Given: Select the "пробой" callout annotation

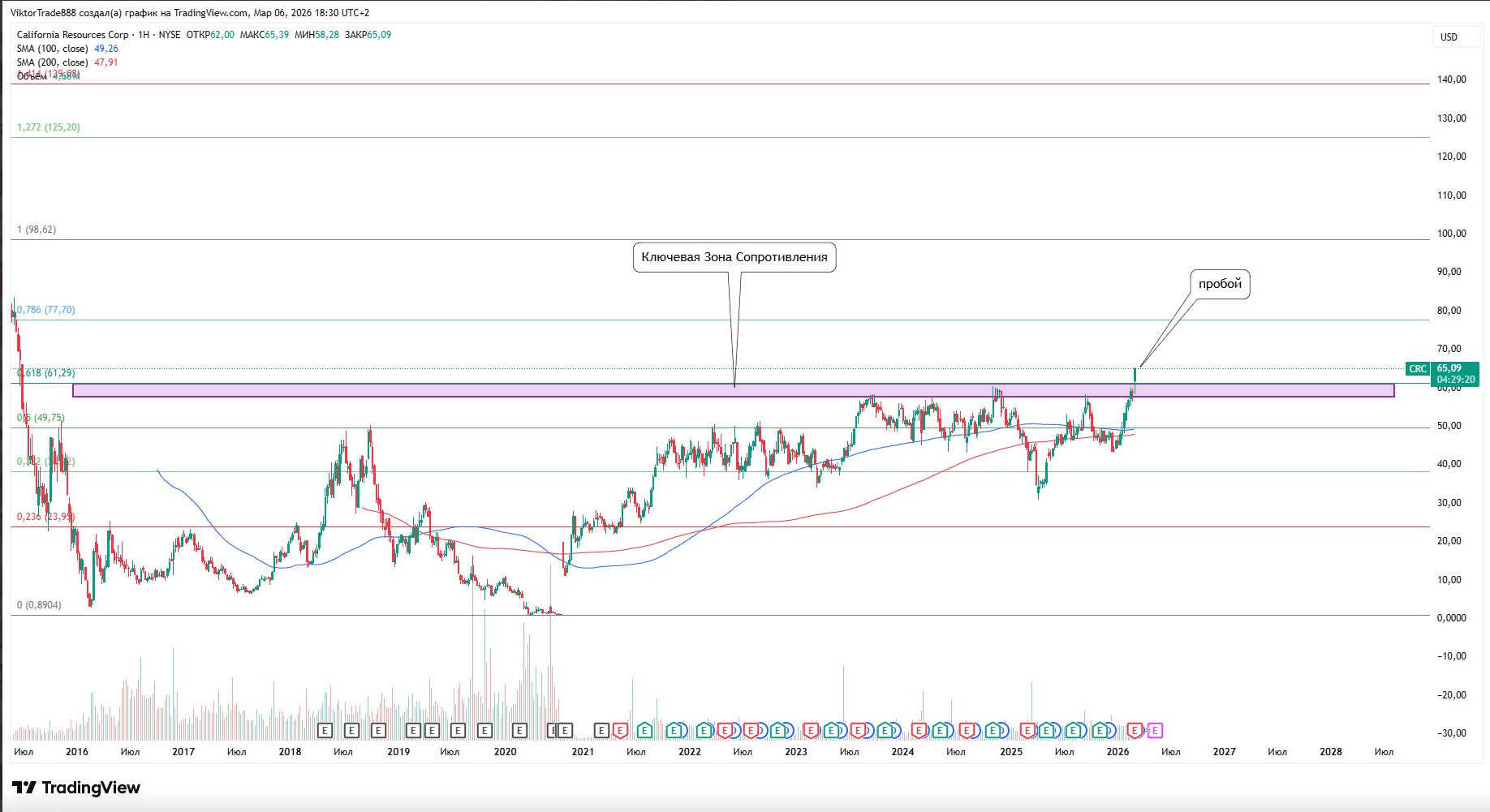Looking at the screenshot, I should 1220,284.
